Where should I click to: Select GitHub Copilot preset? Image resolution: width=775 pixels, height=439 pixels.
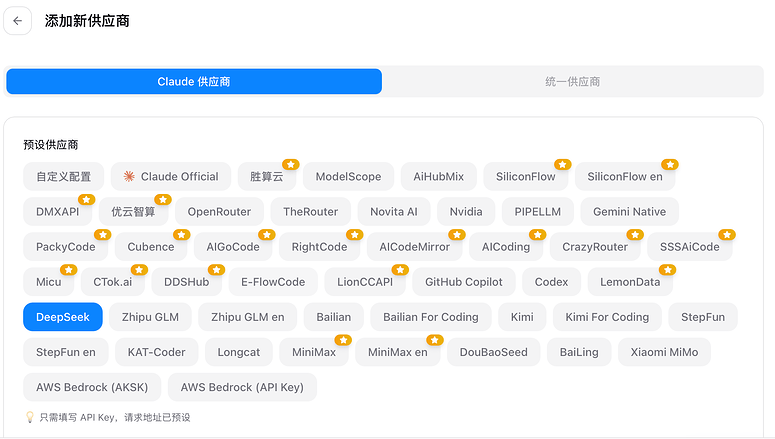click(464, 282)
